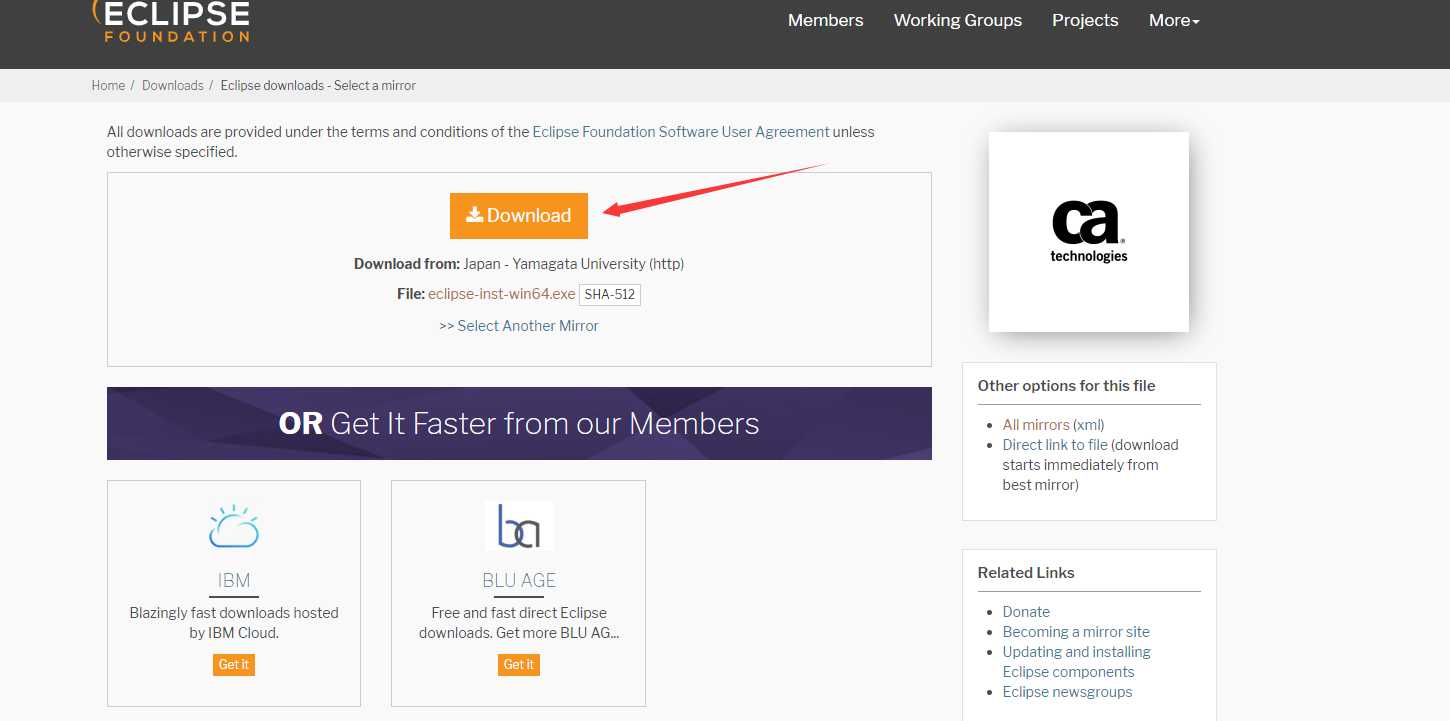The width and height of the screenshot is (1450, 721).
Task: Click the Eclipse Foundation logo
Action: 170,20
